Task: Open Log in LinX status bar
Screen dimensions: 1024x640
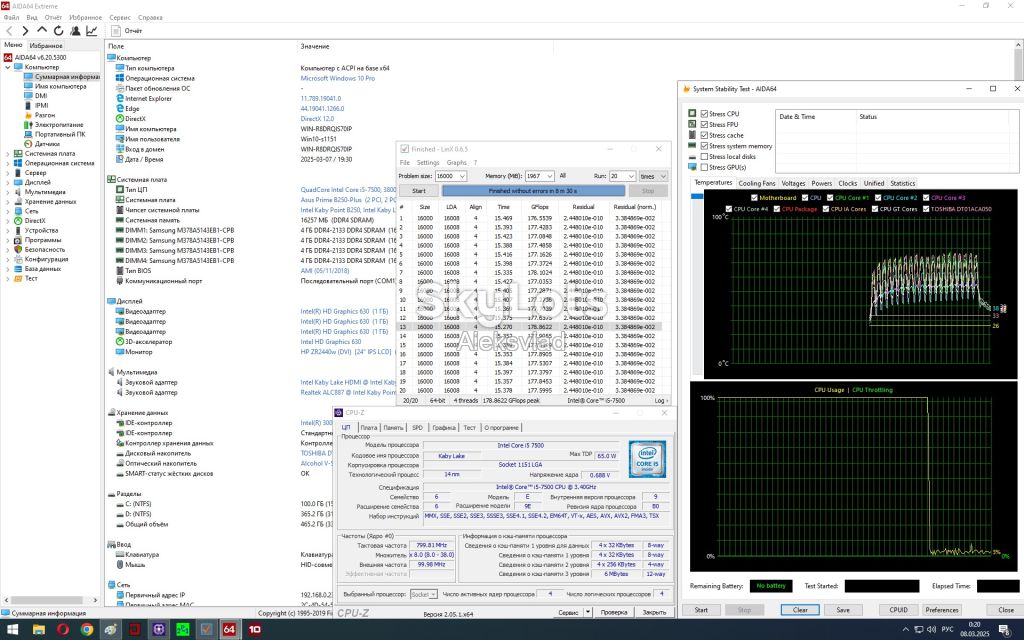Action: (661, 400)
